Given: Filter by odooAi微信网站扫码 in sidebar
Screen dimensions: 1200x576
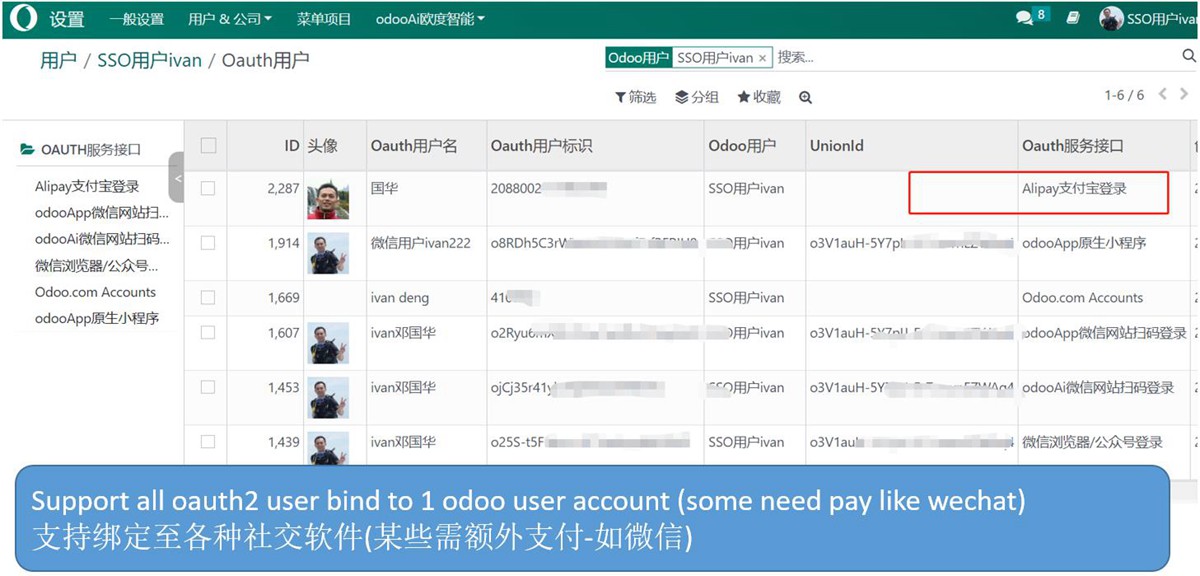Looking at the screenshot, I should [102, 239].
